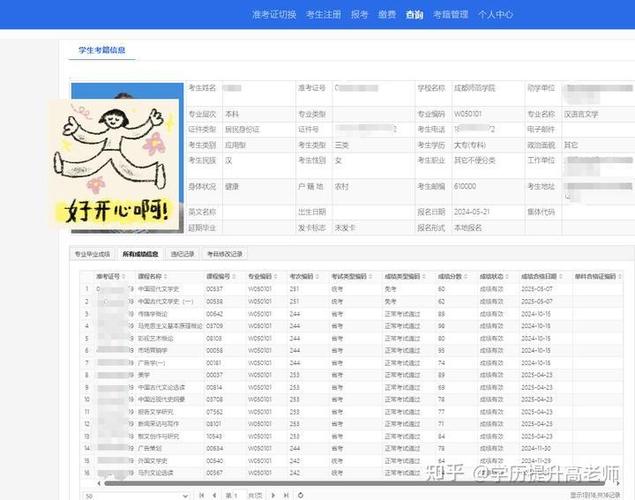635x500 pixels.
Task: Jump to last page of results
Action: click(x=286, y=495)
